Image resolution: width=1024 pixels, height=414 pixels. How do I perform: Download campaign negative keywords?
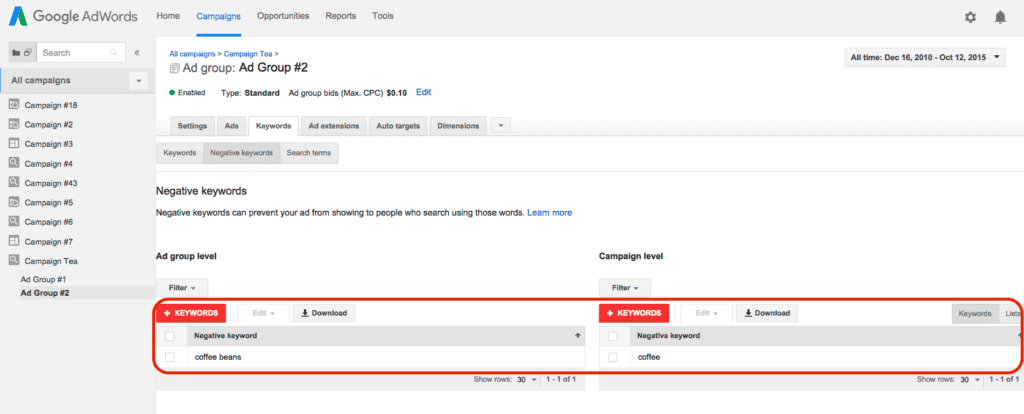coord(767,313)
